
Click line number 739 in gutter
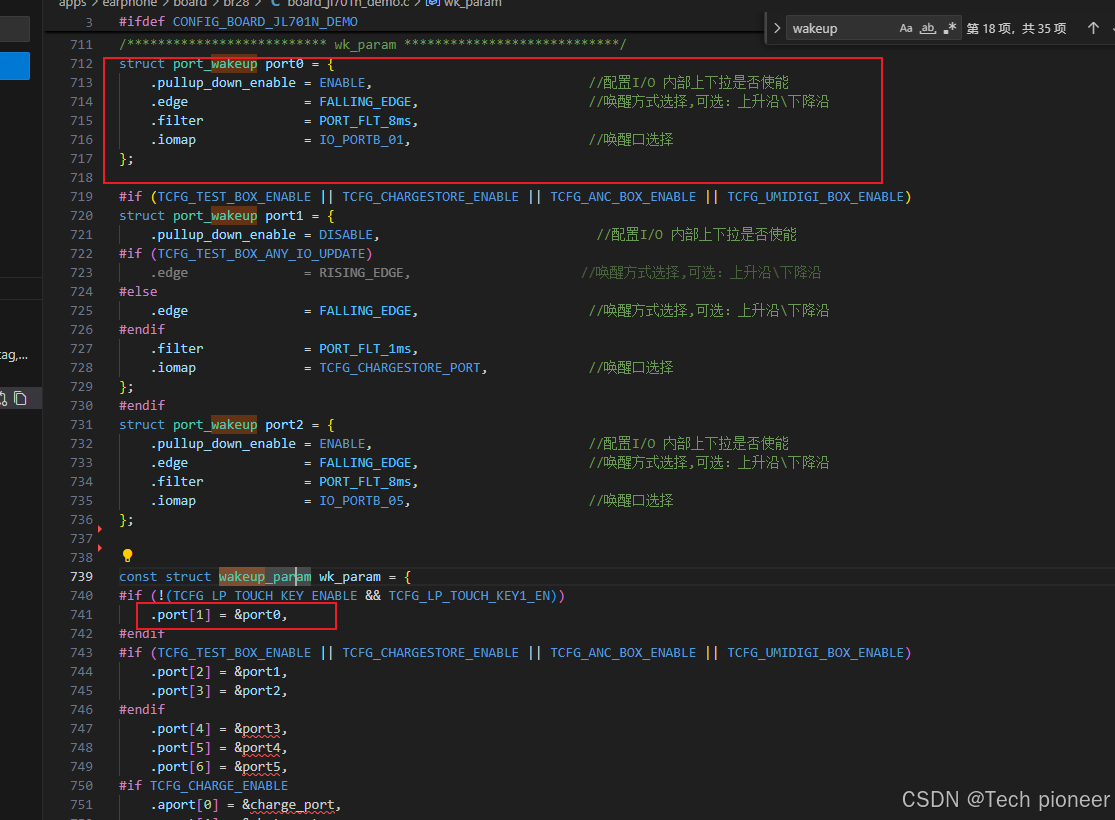pyautogui.click(x=81, y=577)
